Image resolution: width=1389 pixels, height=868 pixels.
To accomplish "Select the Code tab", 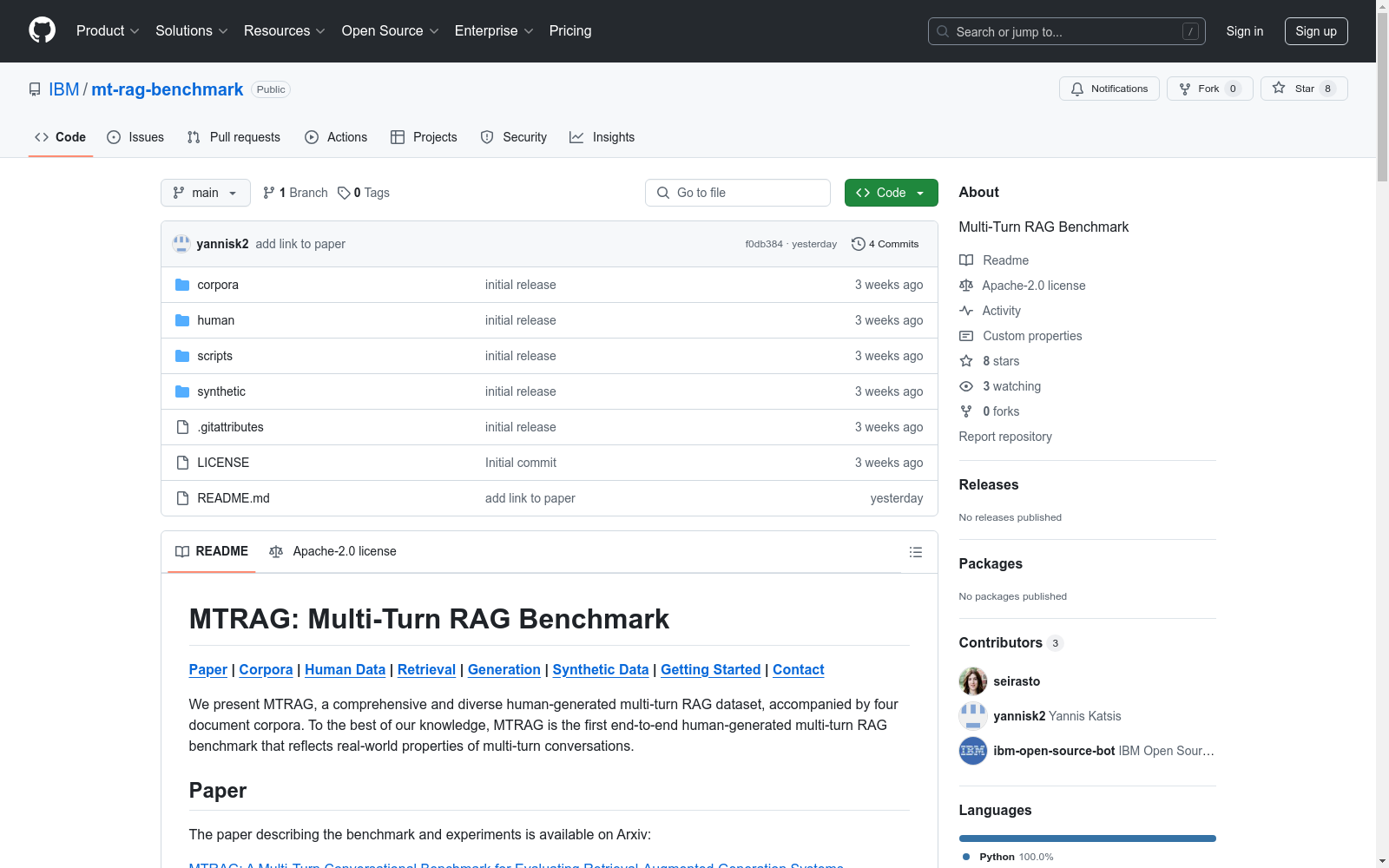I will [x=60, y=137].
